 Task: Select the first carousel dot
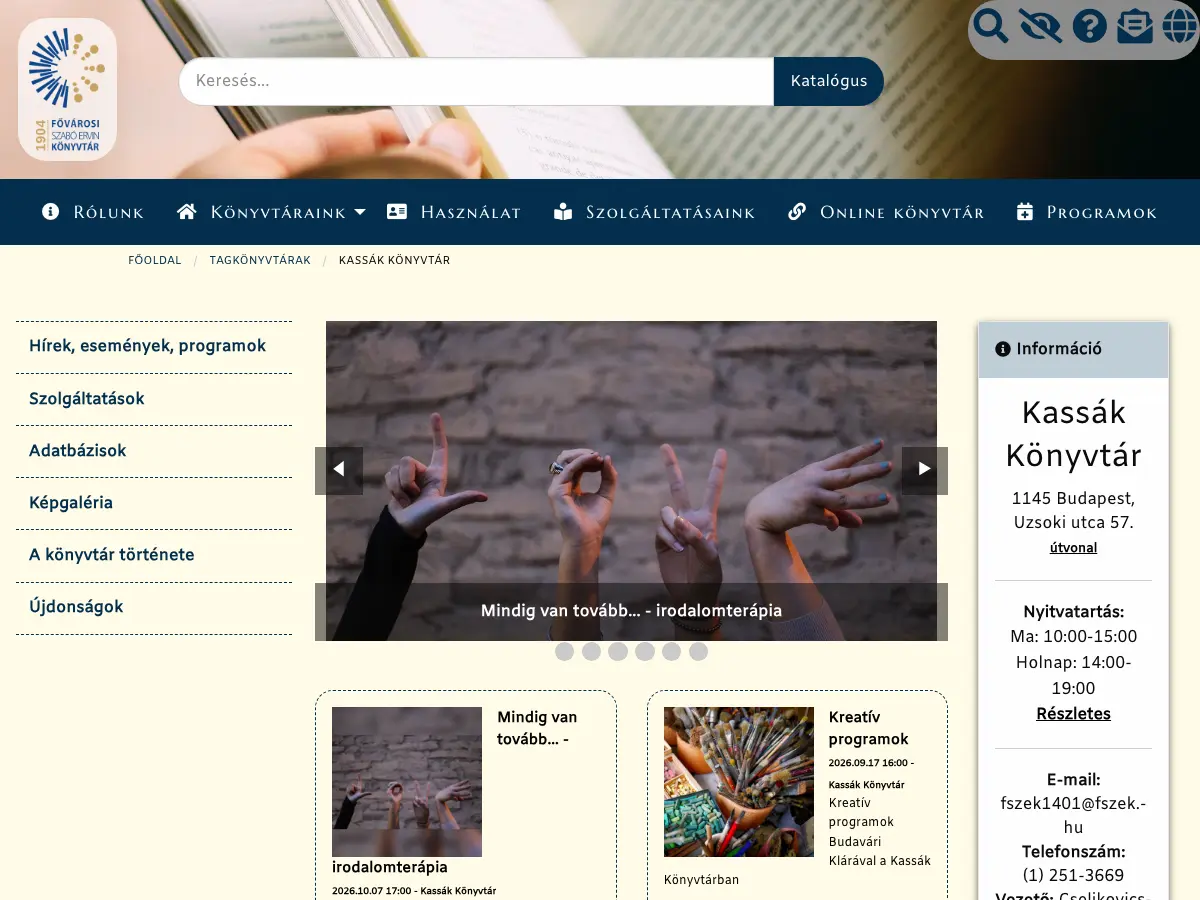[x=564, y=652]
